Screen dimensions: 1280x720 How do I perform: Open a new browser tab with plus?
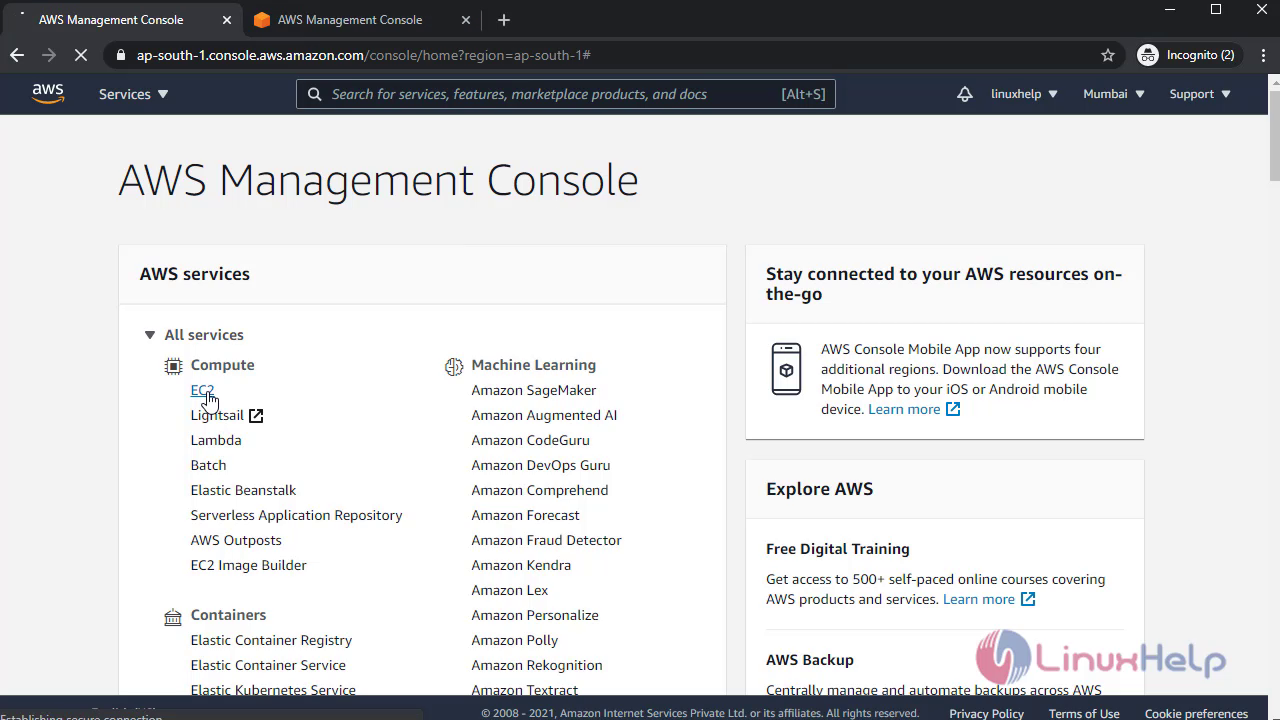click(504, 20)
